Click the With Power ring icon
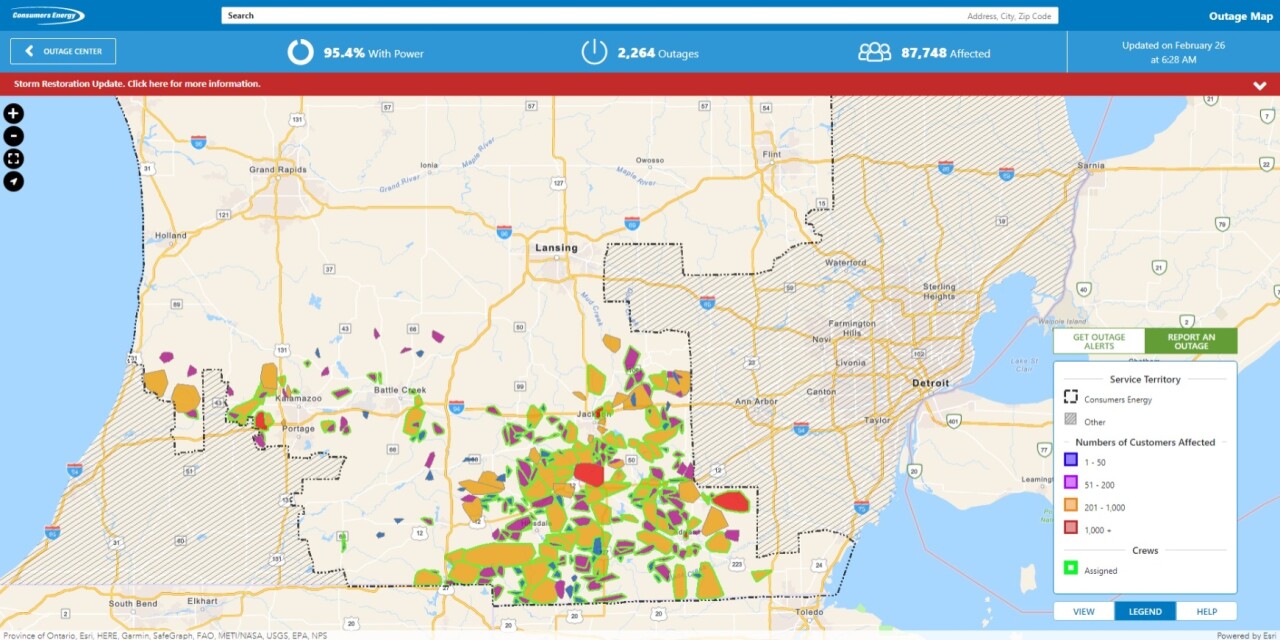 tap(300, 52)
